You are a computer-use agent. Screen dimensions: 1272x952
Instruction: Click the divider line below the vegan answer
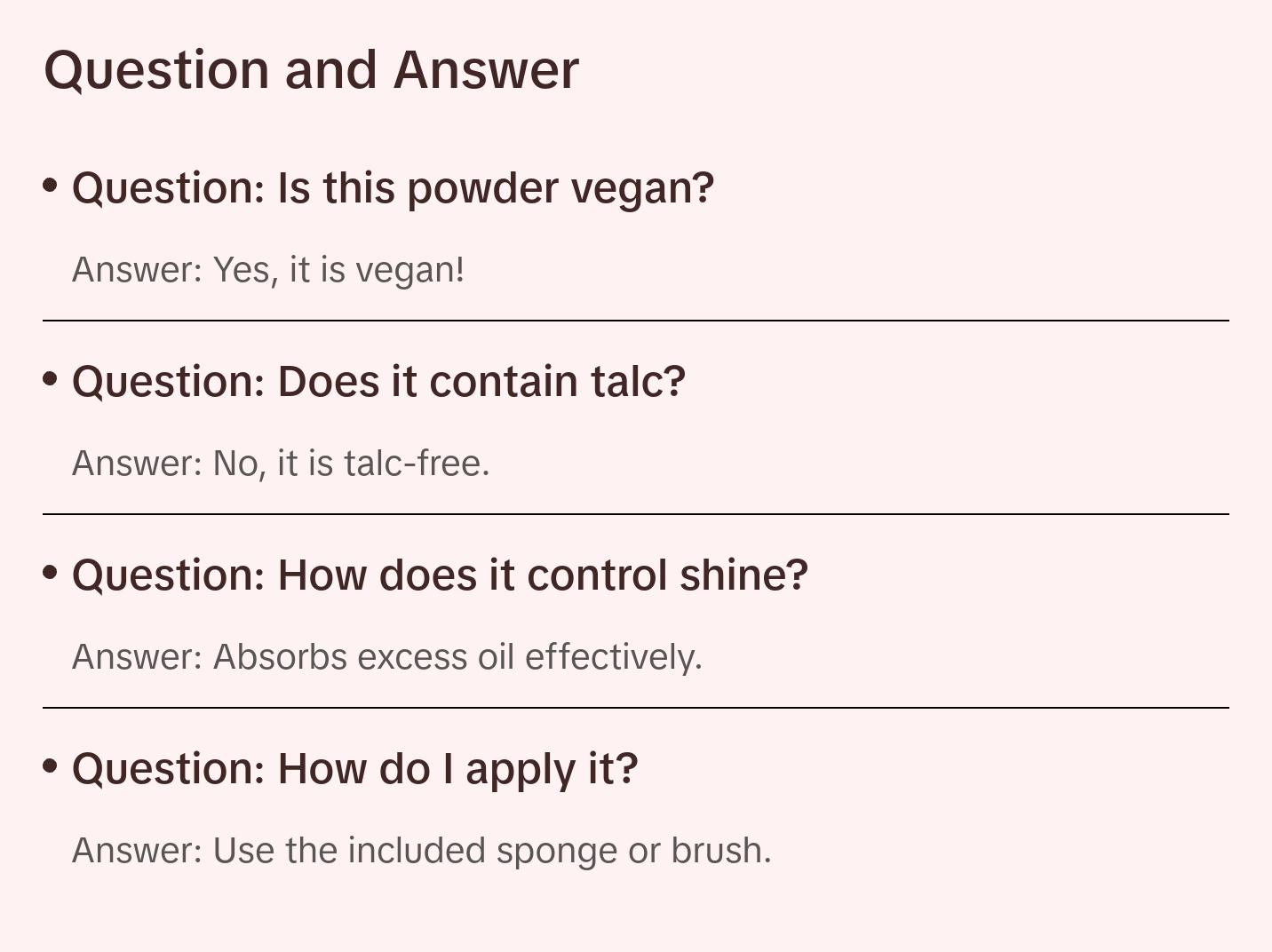click(636, 321)
